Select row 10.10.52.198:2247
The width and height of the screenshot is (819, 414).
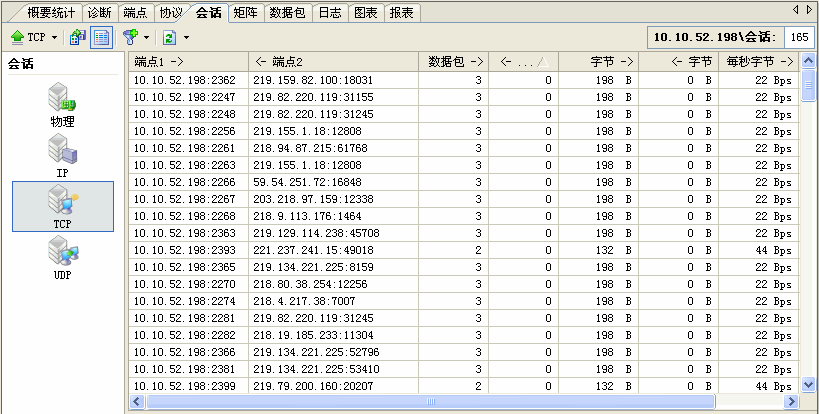464,97
